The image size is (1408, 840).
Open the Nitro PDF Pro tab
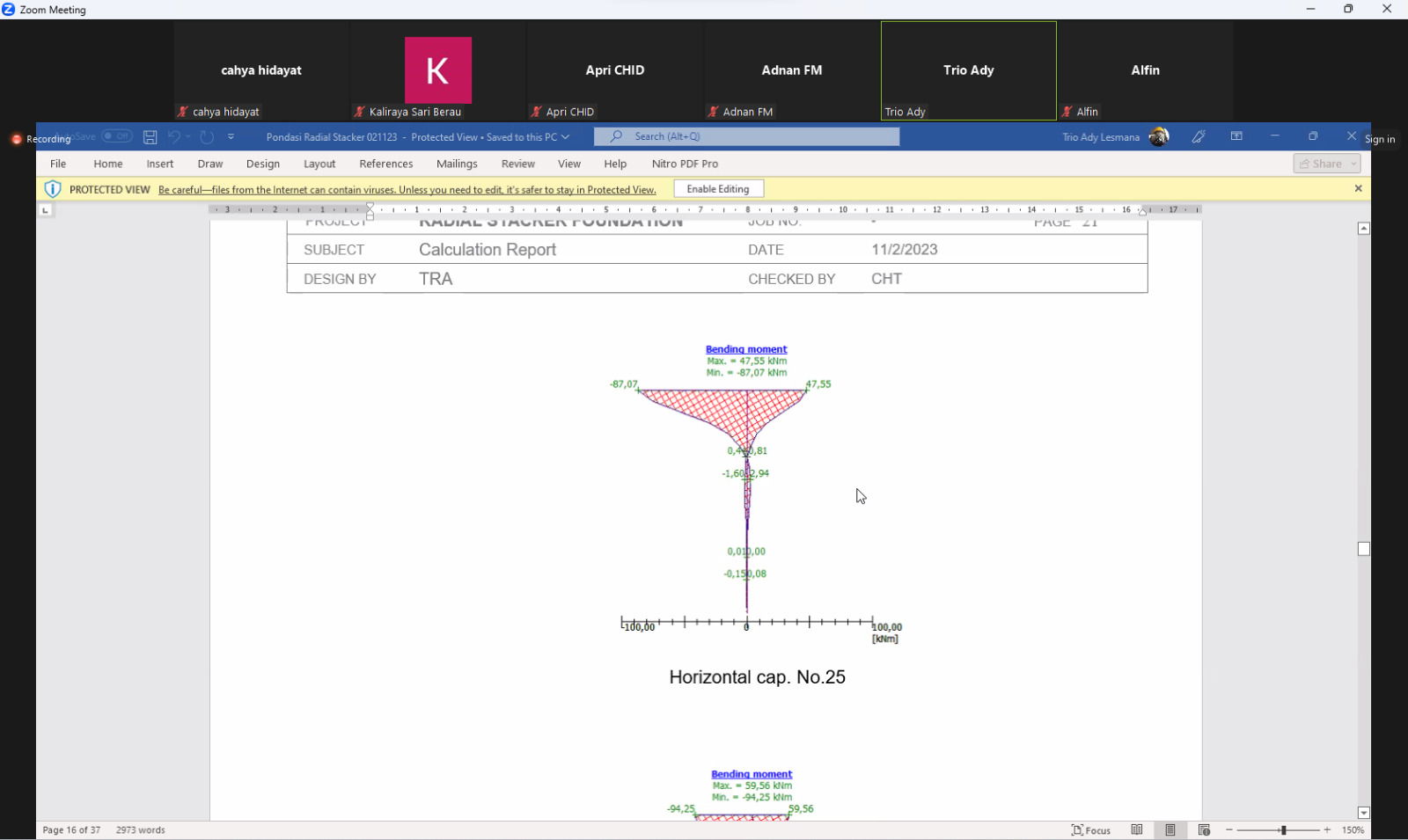coord(685,164)
